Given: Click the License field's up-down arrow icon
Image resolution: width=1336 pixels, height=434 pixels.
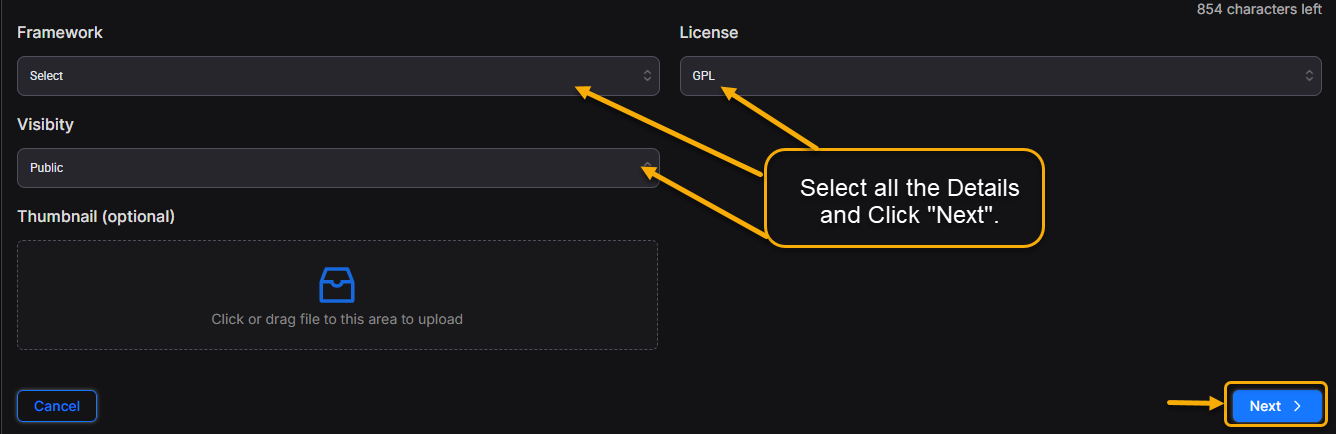Looking at the screenshot, I should [1309, 76].
